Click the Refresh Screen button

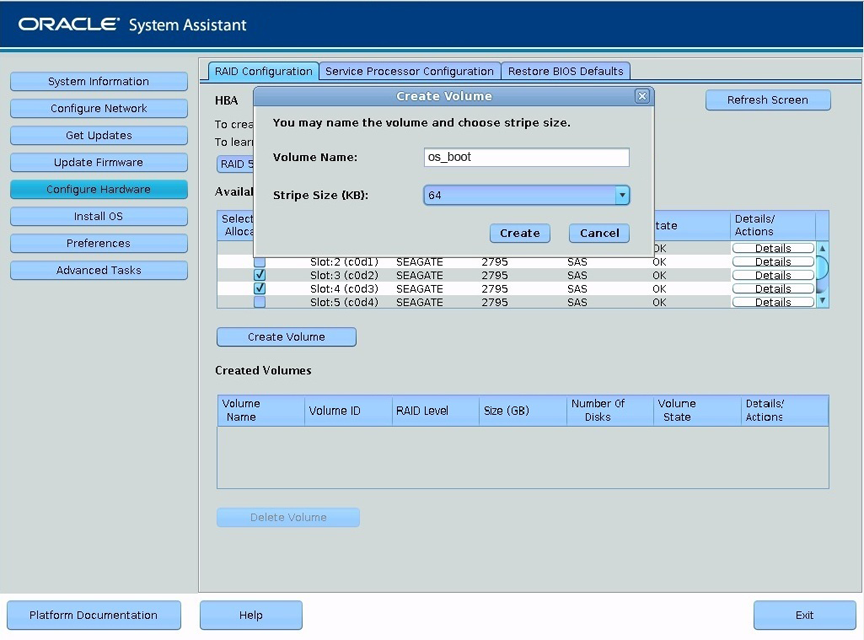click(x=768, y=100)
